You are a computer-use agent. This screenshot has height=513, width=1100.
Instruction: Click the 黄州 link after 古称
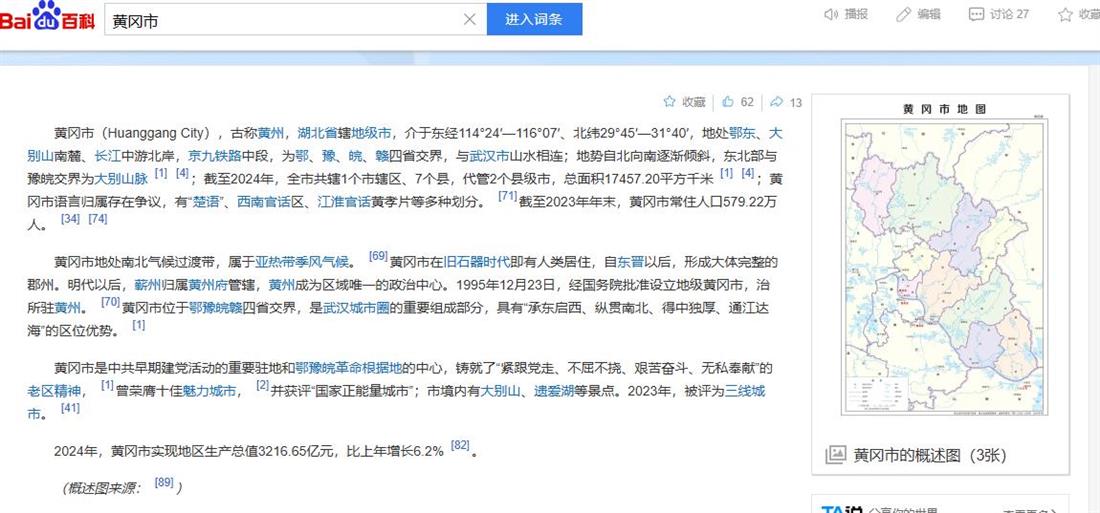(x=270, y=133)
